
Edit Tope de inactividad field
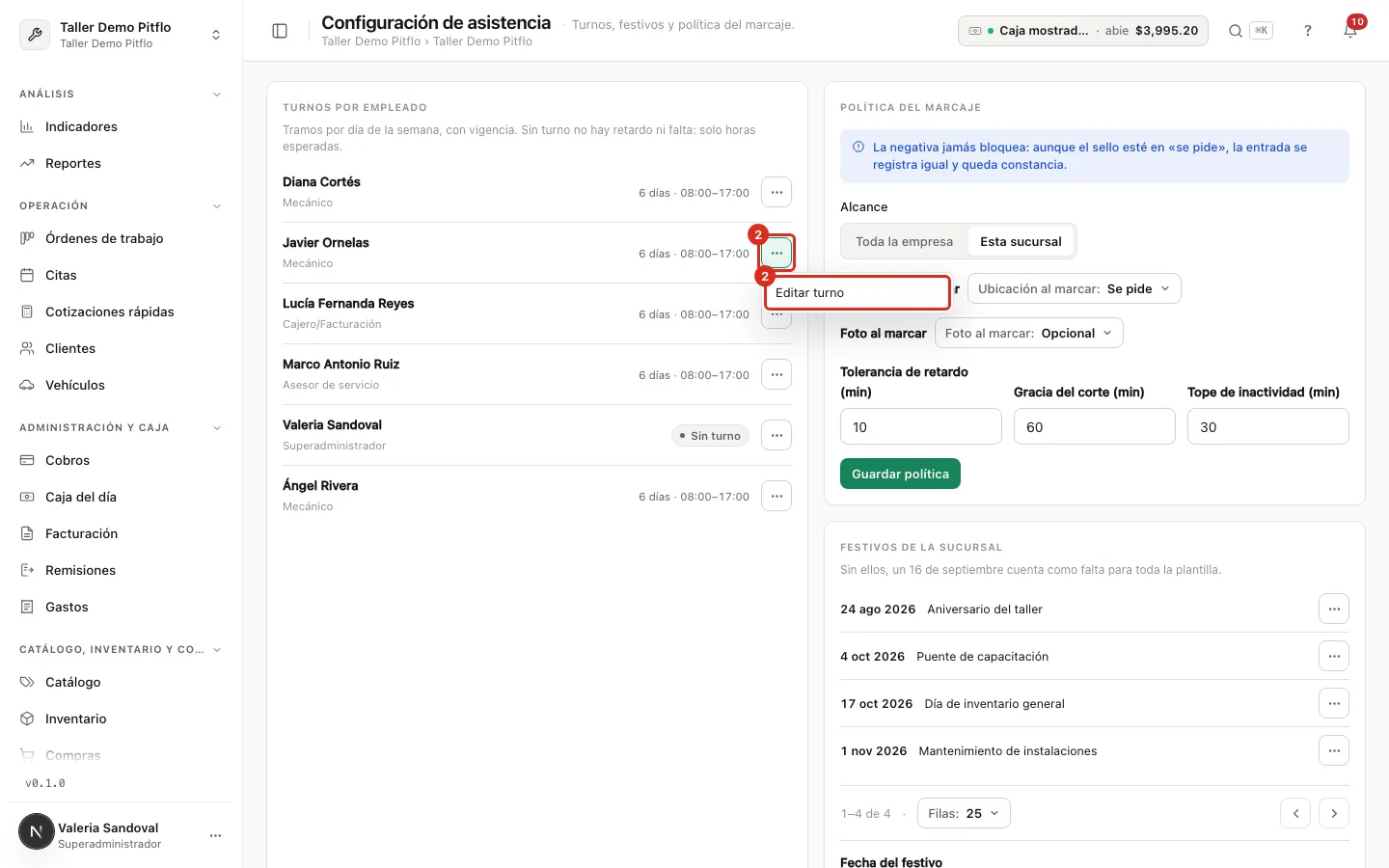(x=1268, y=426)
